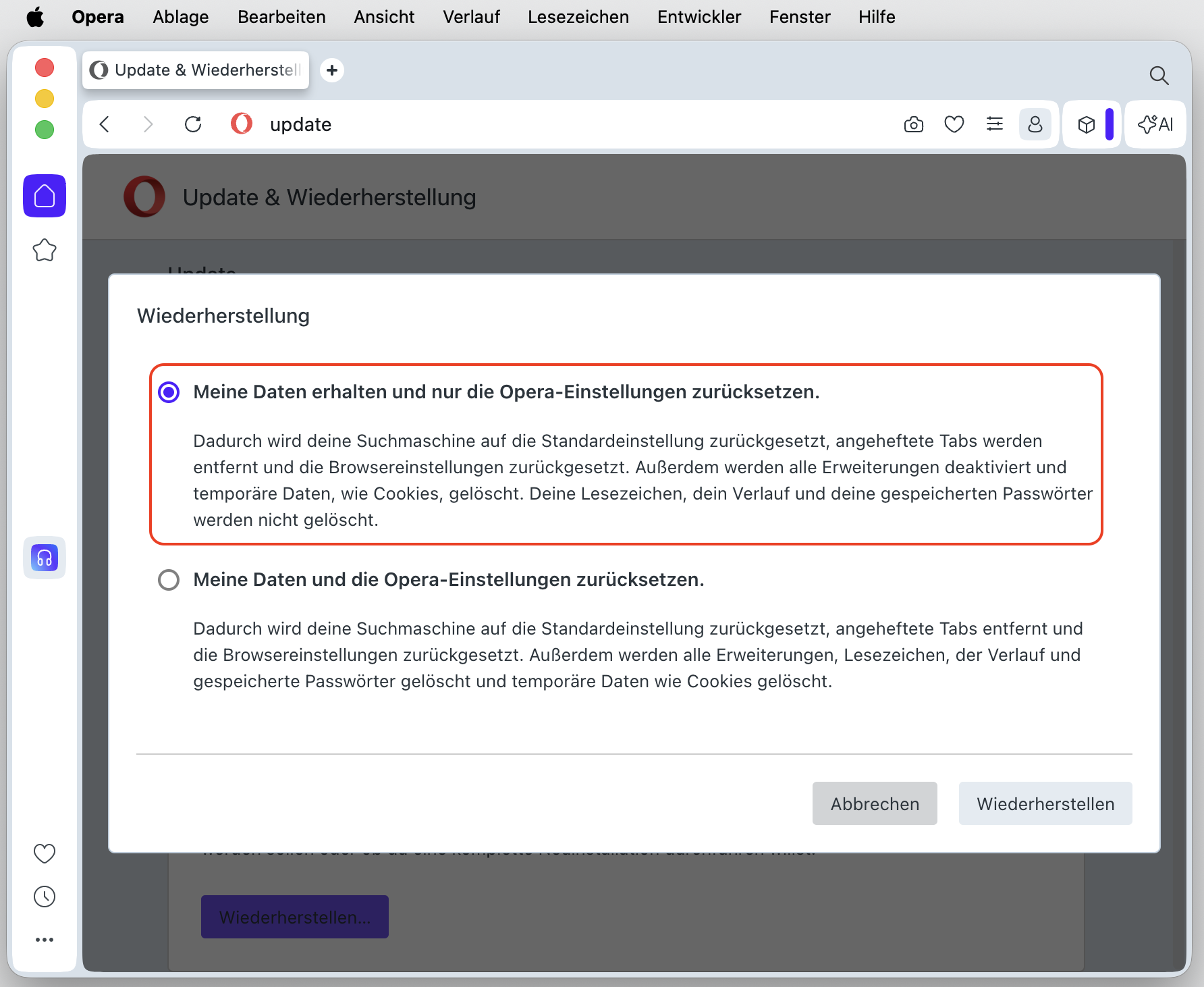Open the easy setup sliders icon
The image size is (1204, 987).
point(995,124)
